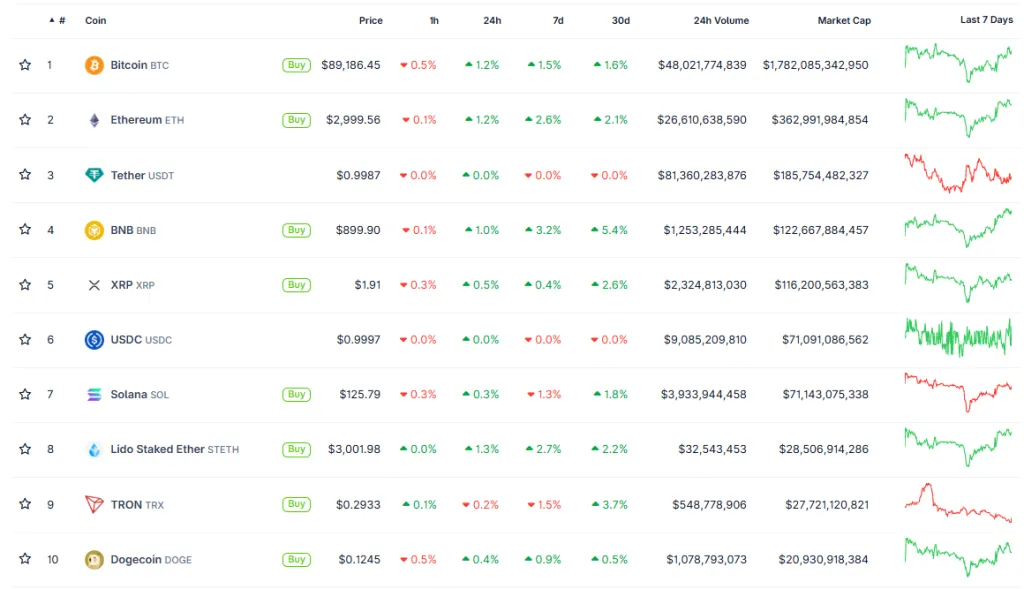The height and width of the screenshot is (589, 1024).
Task: Click the Bitcoin logo icon
Action: pos(94,65)
